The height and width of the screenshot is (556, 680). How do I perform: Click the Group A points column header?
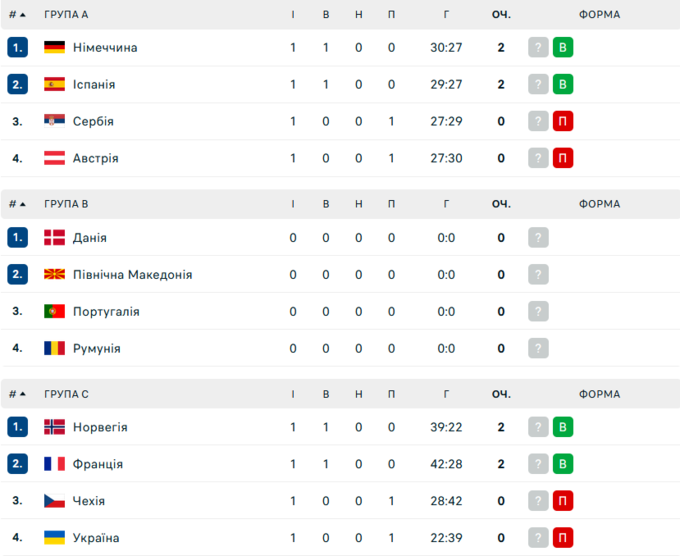tap(501, 15)
